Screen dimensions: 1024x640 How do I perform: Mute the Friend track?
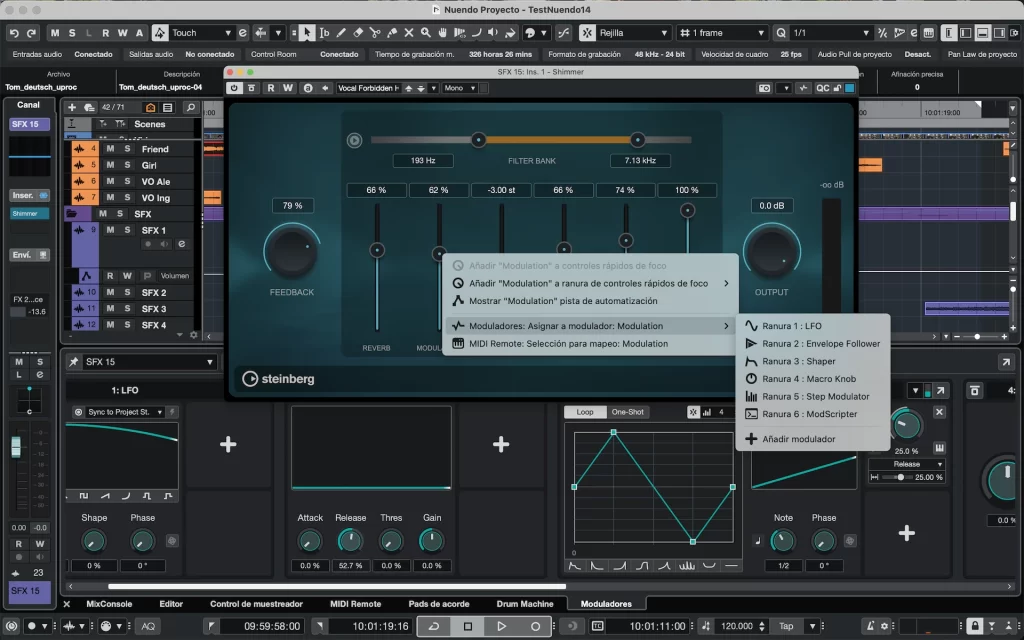coord(110,149)
